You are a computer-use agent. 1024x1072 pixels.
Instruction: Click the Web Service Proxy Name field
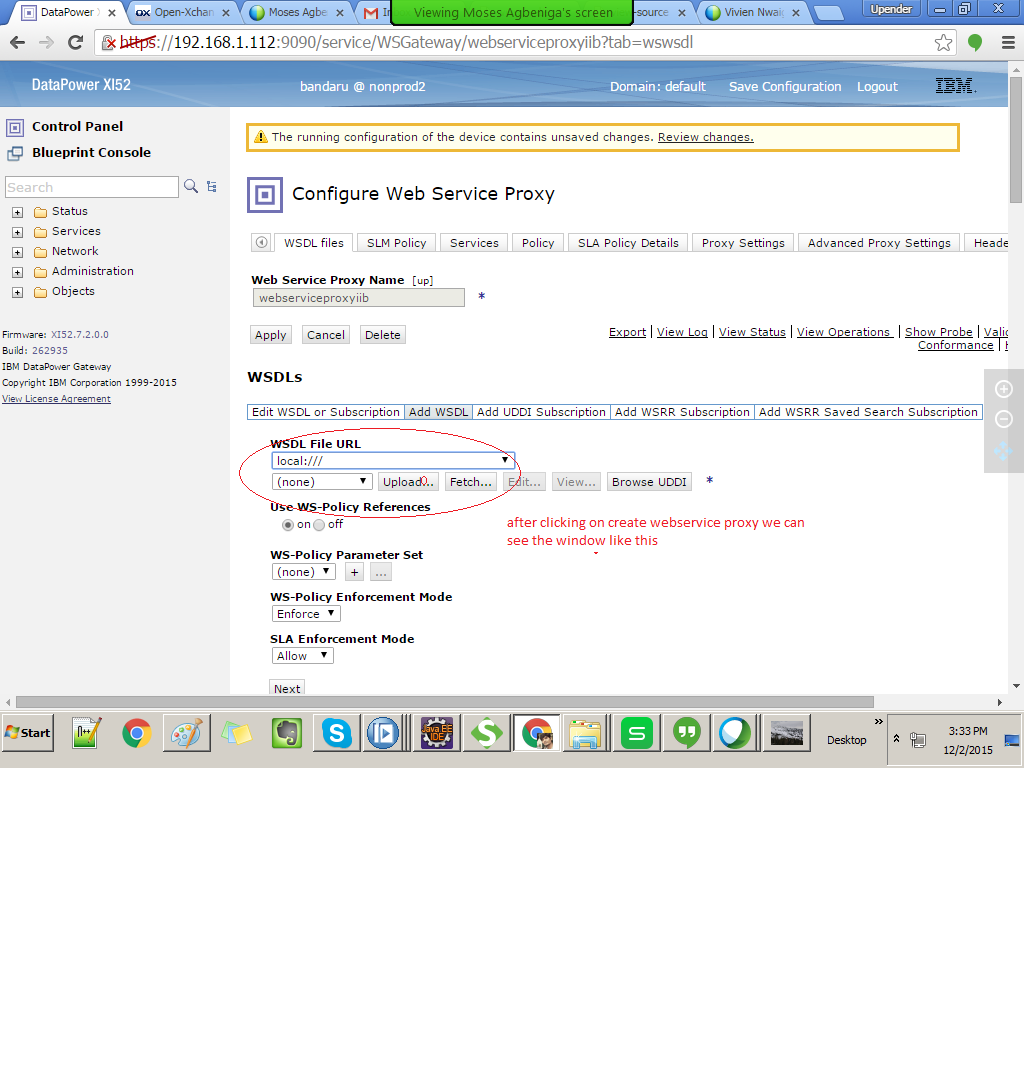point(358,297)
